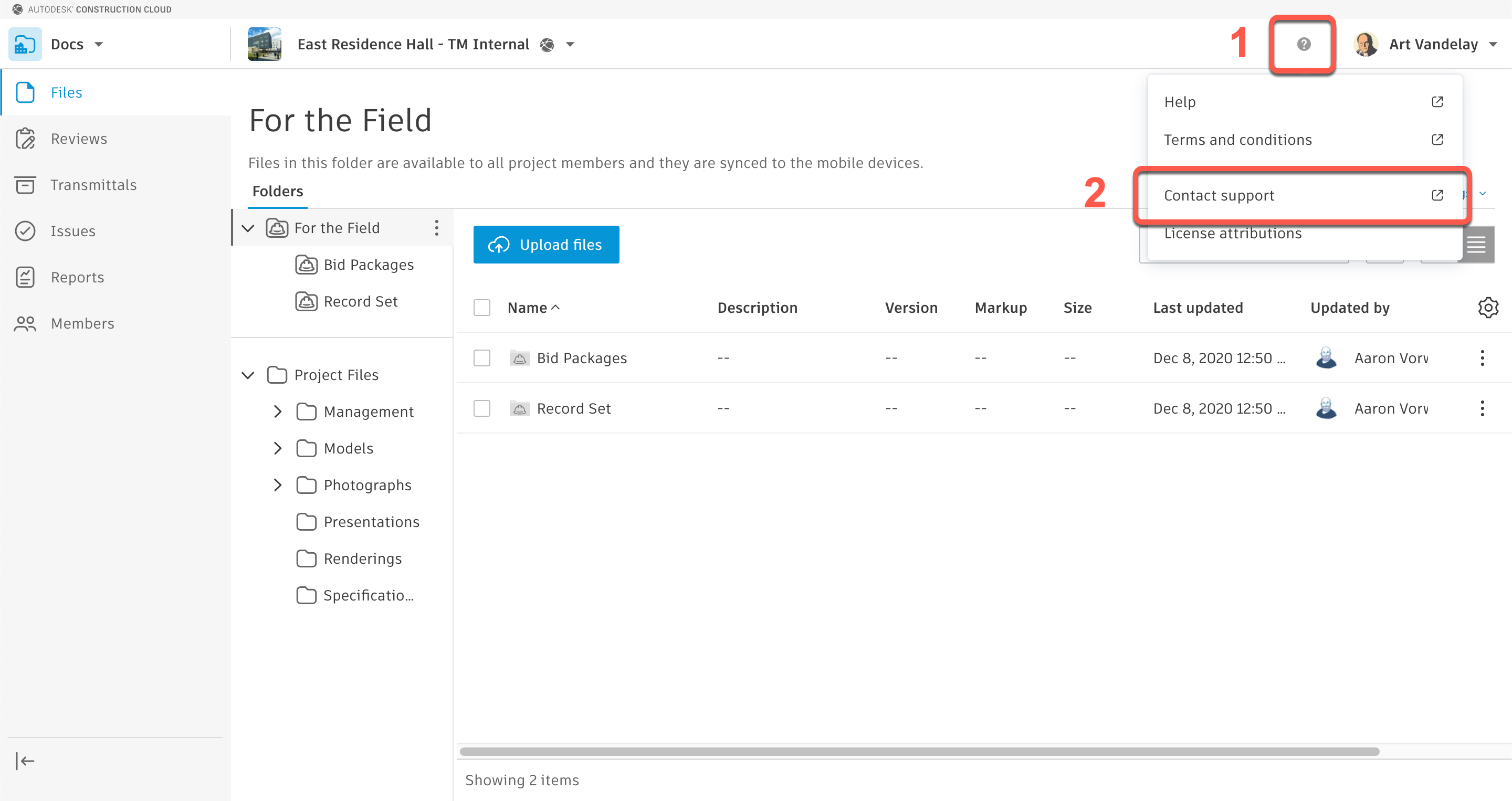
Task: Choose Terms and conditions menu item
Action: tap(1237, 140)
